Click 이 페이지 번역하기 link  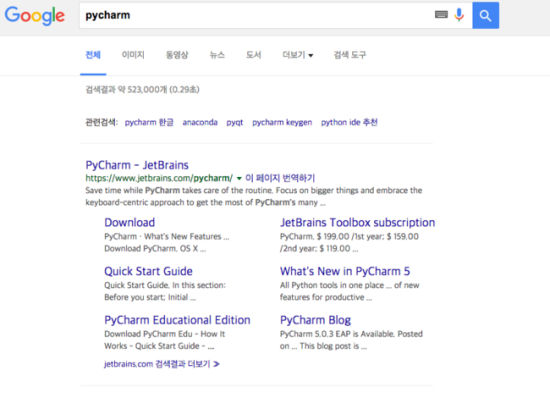pyautogui.click(x=280, y=178)
